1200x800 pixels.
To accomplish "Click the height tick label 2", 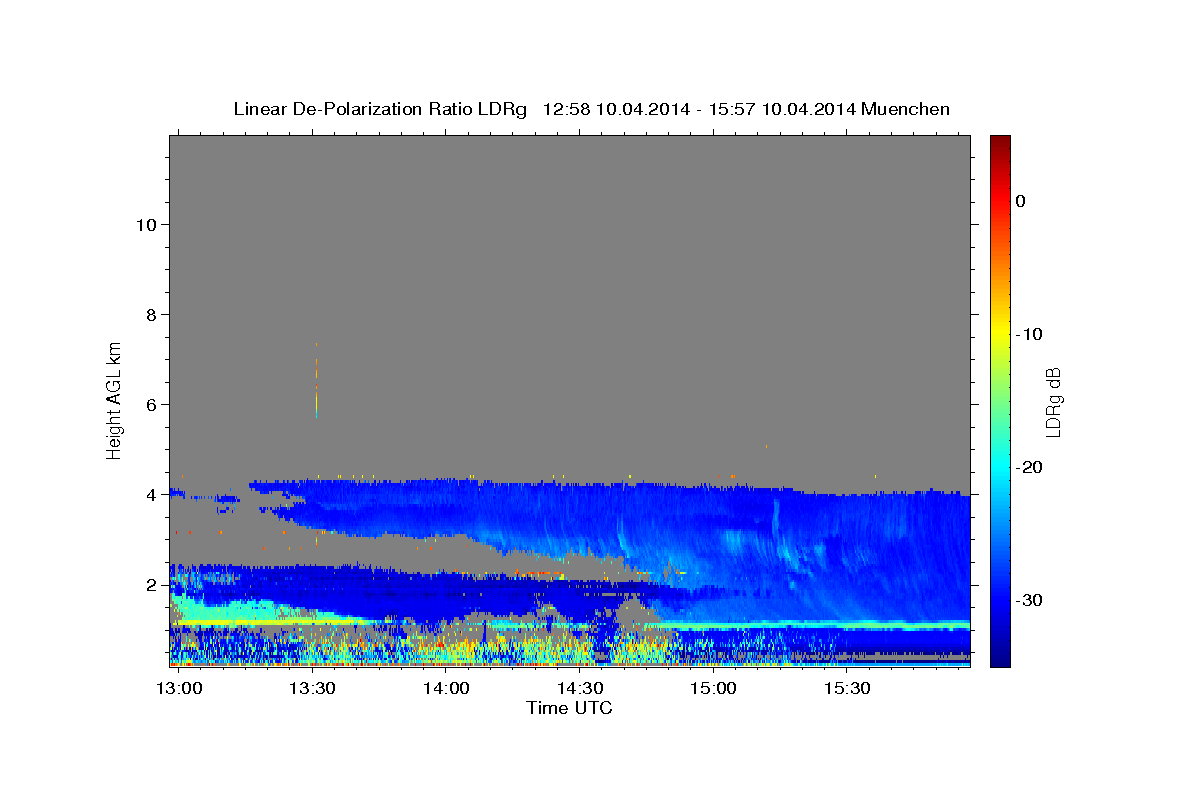I will (151, 584).
